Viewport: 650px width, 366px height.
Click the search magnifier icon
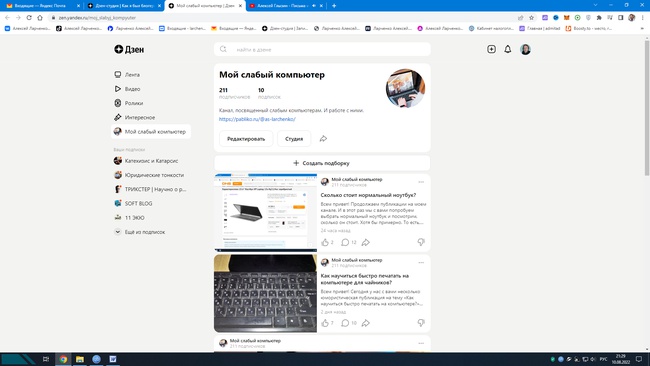pyautogui.click(x=223, y=49)
